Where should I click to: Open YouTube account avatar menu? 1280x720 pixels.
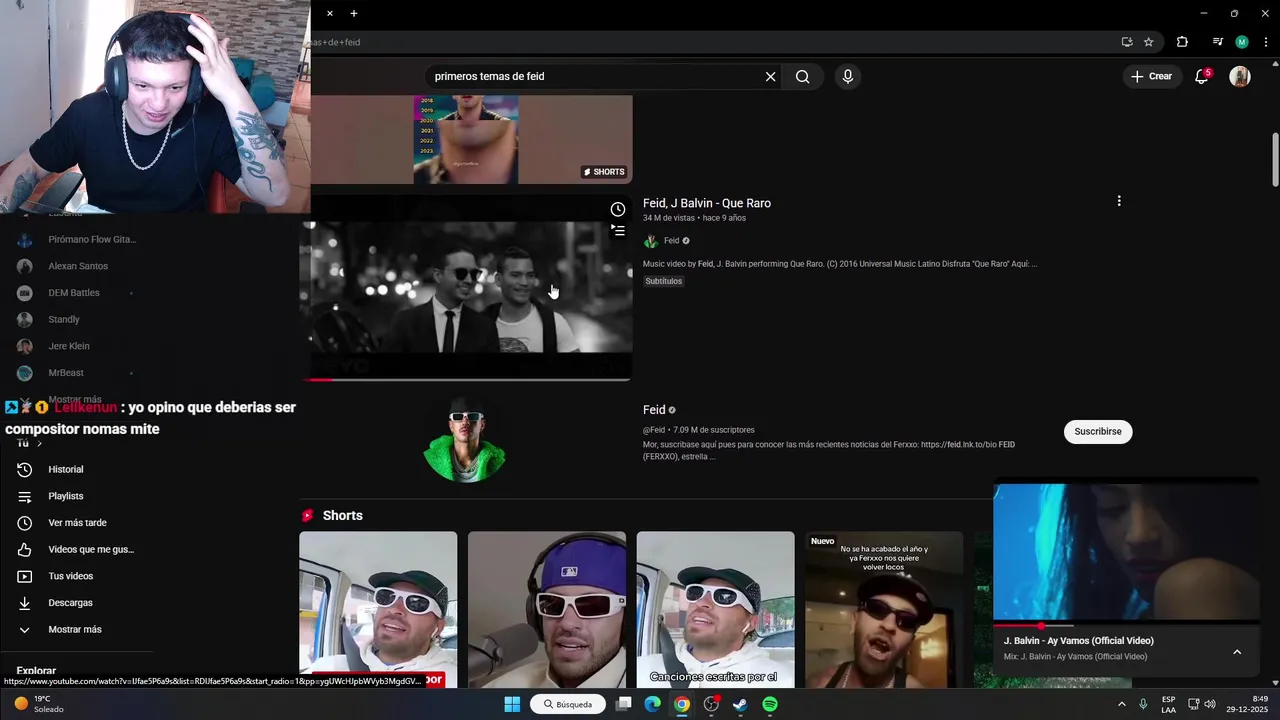point(1240,76)
